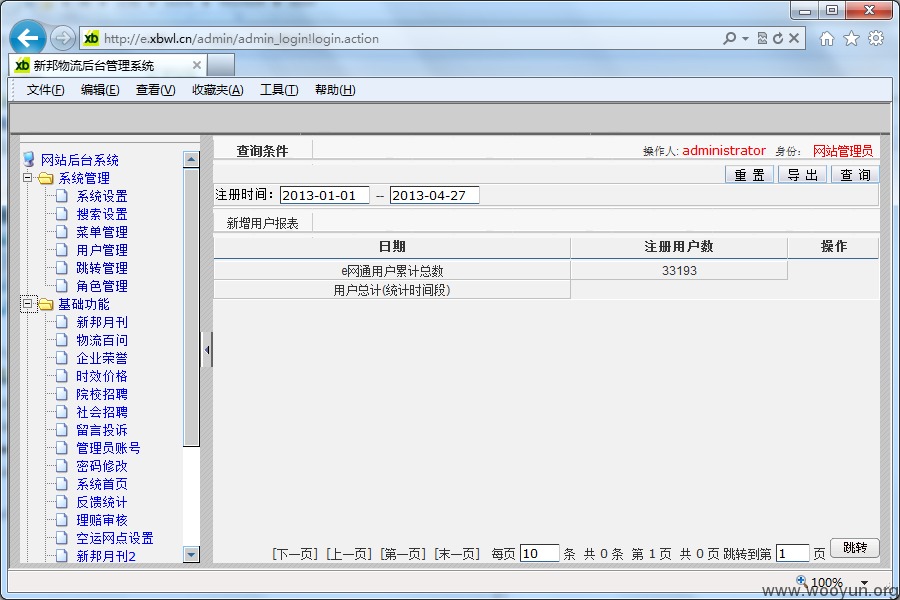Go back with the browser back arrow
900x600 pixels.
click(27, 38)
